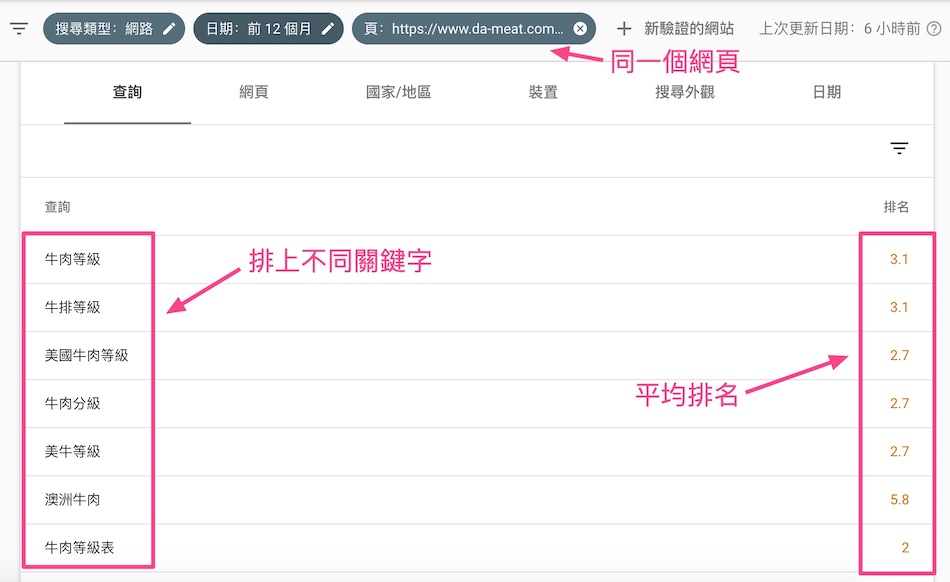The width and height of the screenshot is (950, 582).
Task: Click ranking 5.8 for 澳洲牛肉
Action: [899, 500]
